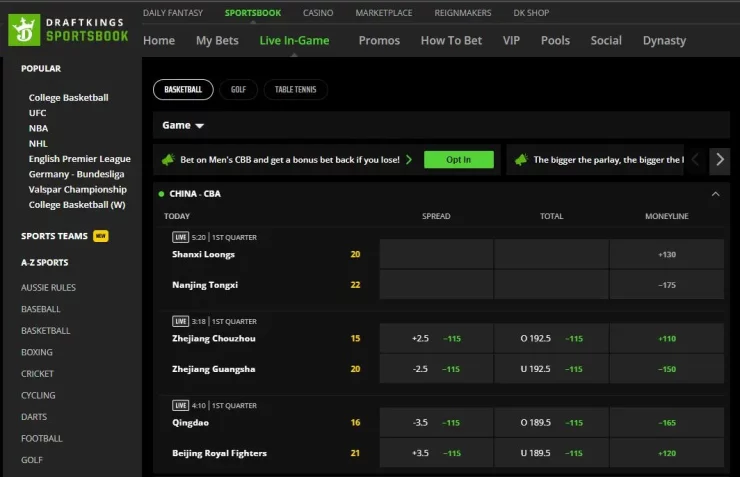740x477 pixels.
Task: Open the Social tab
Action: 606,41
